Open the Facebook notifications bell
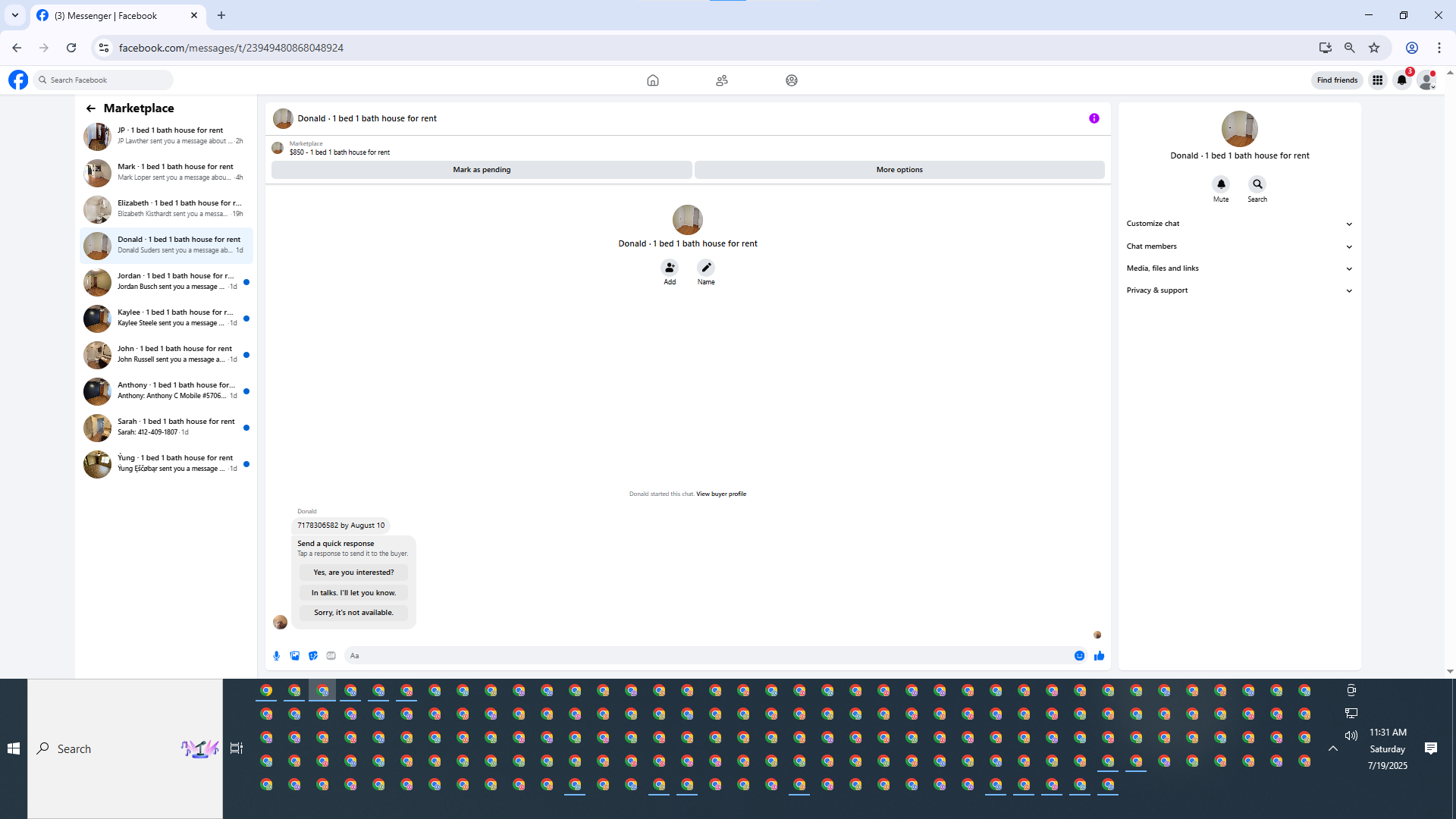Viewport: 1456px width, 819px height. [1401, 80]
